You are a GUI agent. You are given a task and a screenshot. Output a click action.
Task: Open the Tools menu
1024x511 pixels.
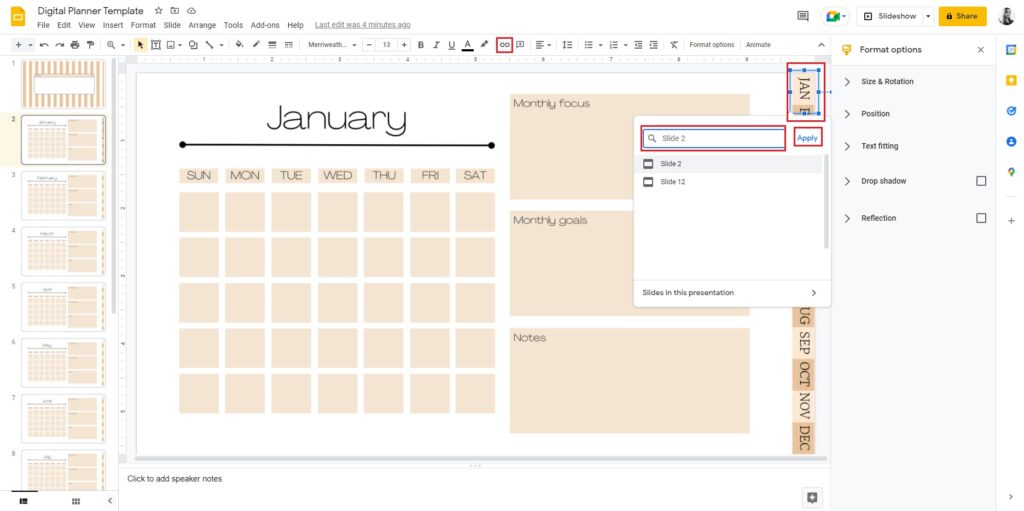tap(233, 25)
